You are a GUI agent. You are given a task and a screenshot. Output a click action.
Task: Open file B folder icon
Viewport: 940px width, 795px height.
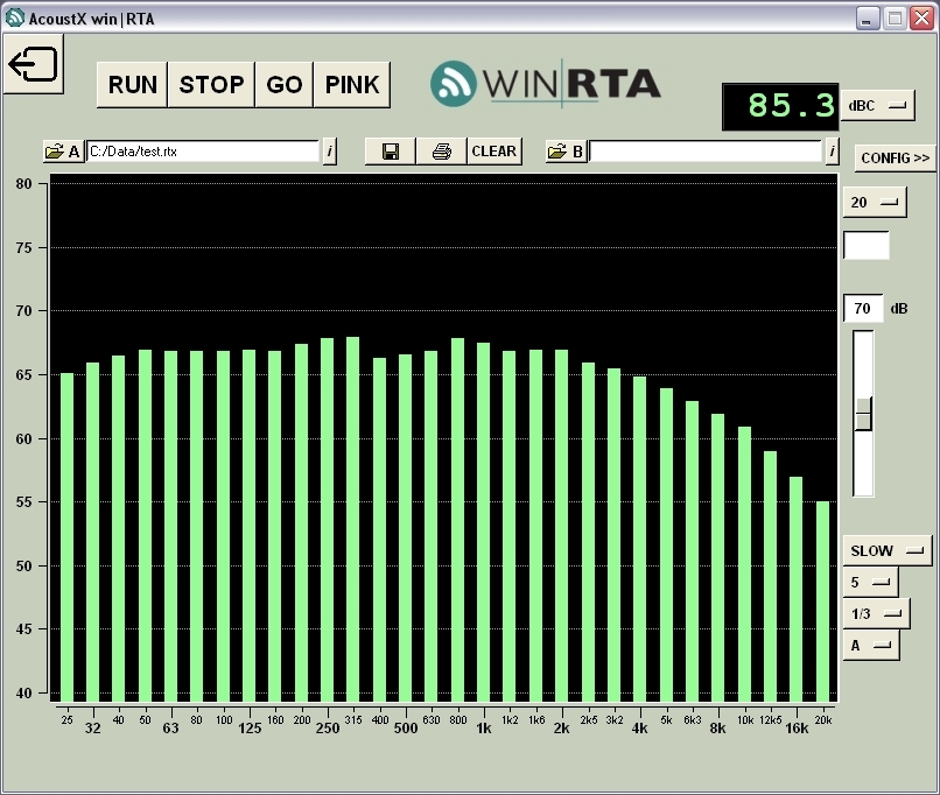point(565,152)
